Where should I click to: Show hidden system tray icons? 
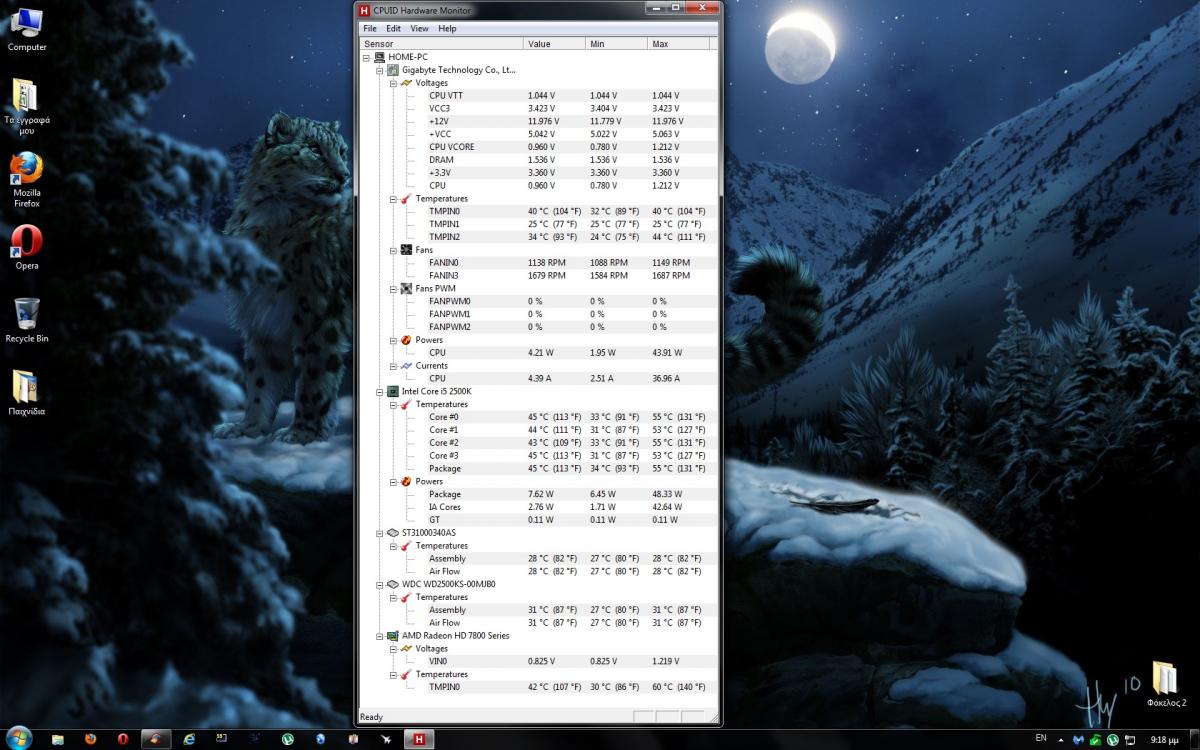coord(1061,740)
